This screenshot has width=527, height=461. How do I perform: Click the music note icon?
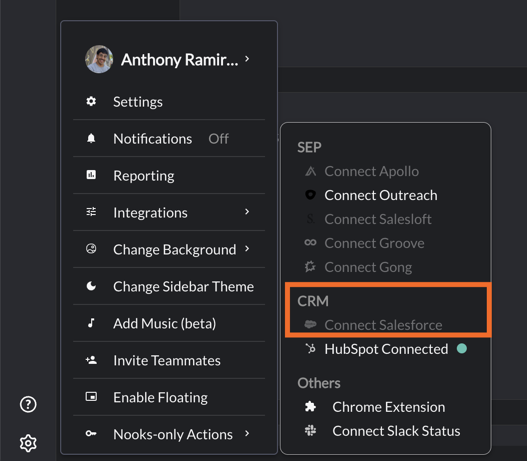pos(91,323)
